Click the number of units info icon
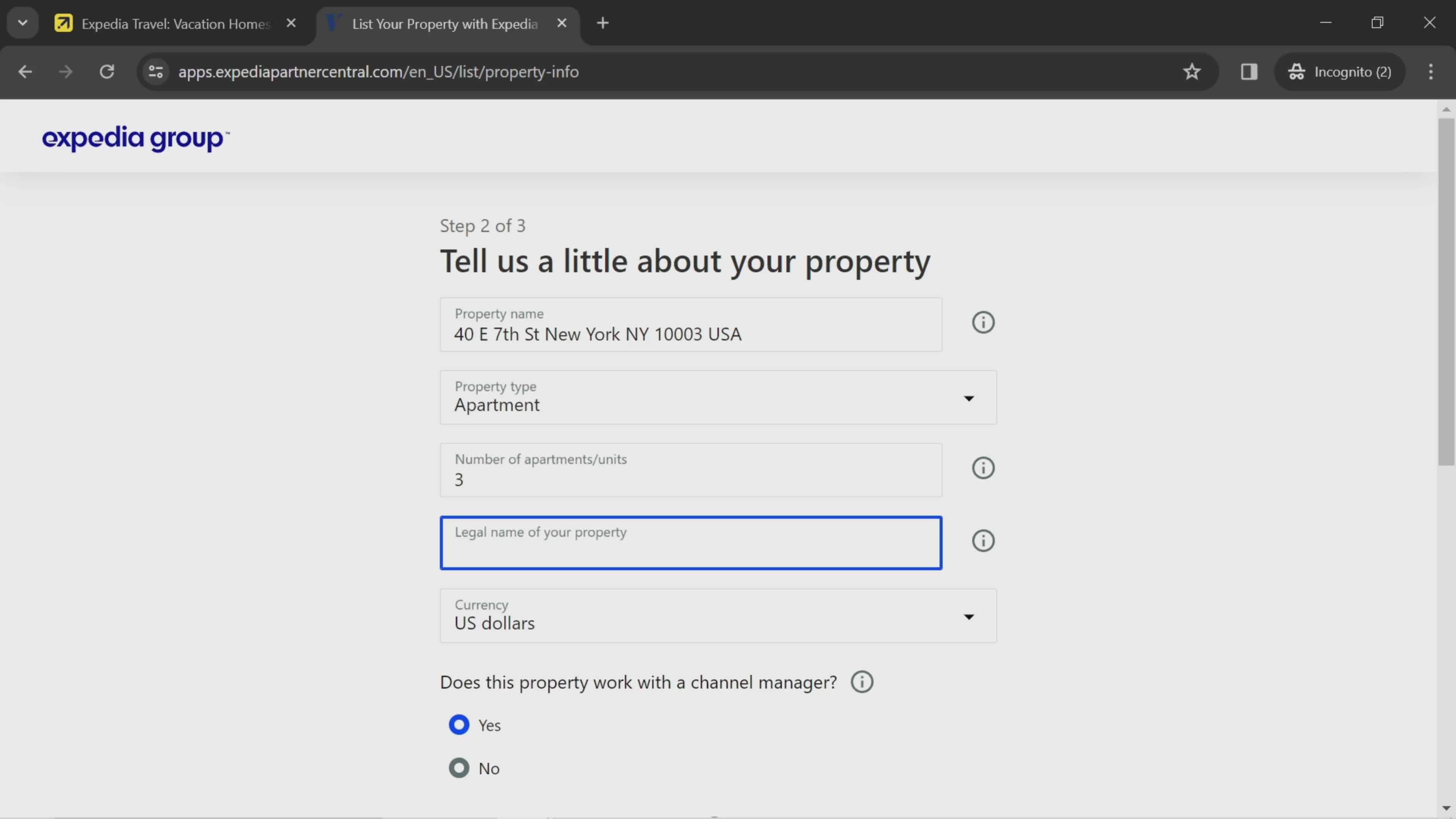Screen dimensions: 1456x819 click(984, 468)
